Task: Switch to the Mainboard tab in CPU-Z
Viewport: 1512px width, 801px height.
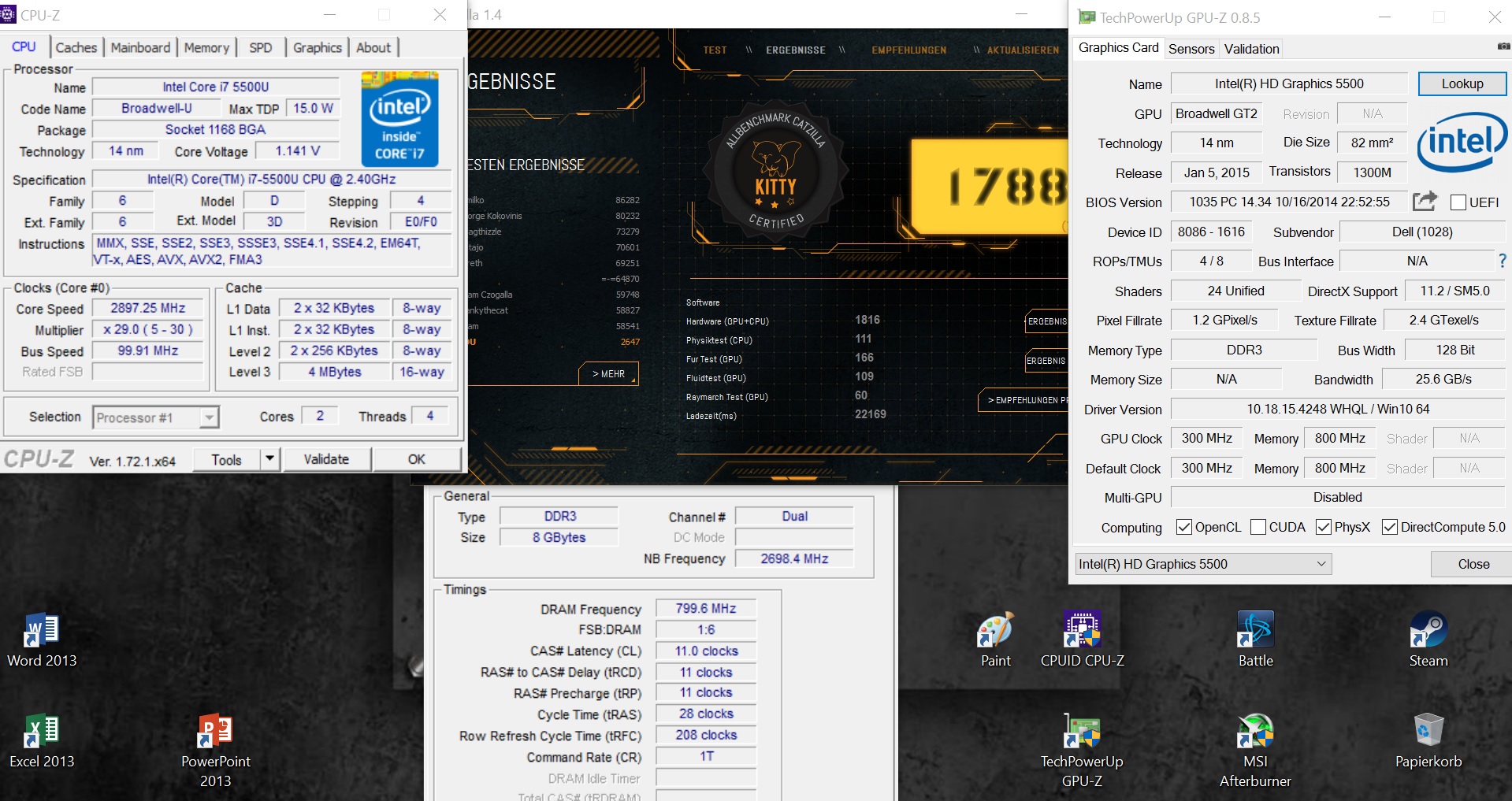Action: [140, 47]
